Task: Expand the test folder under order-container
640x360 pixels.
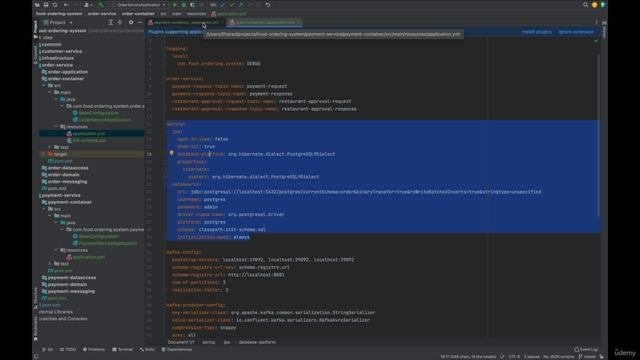Action: [50, 147]
